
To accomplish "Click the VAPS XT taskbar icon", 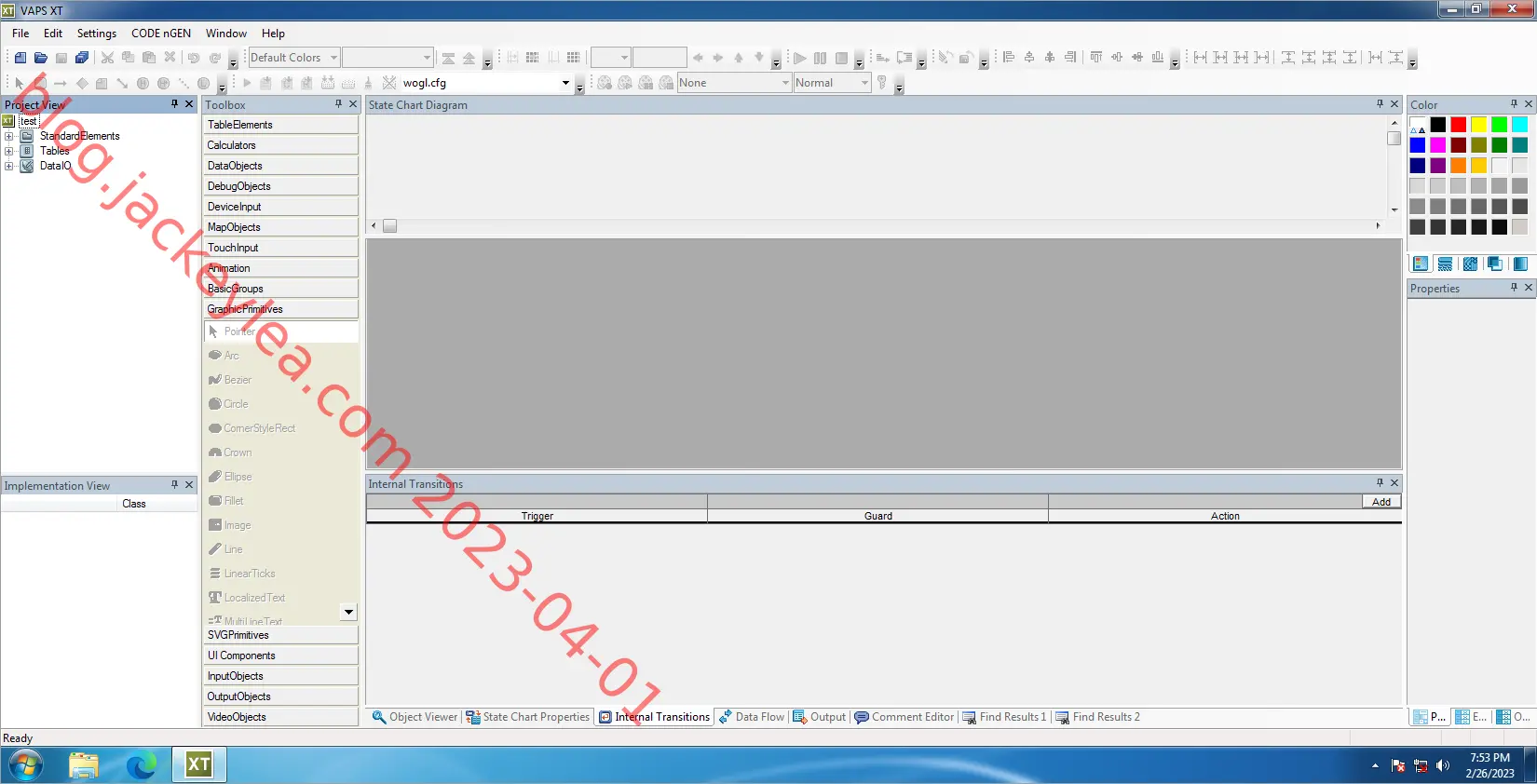I will [x=199, y=765].
